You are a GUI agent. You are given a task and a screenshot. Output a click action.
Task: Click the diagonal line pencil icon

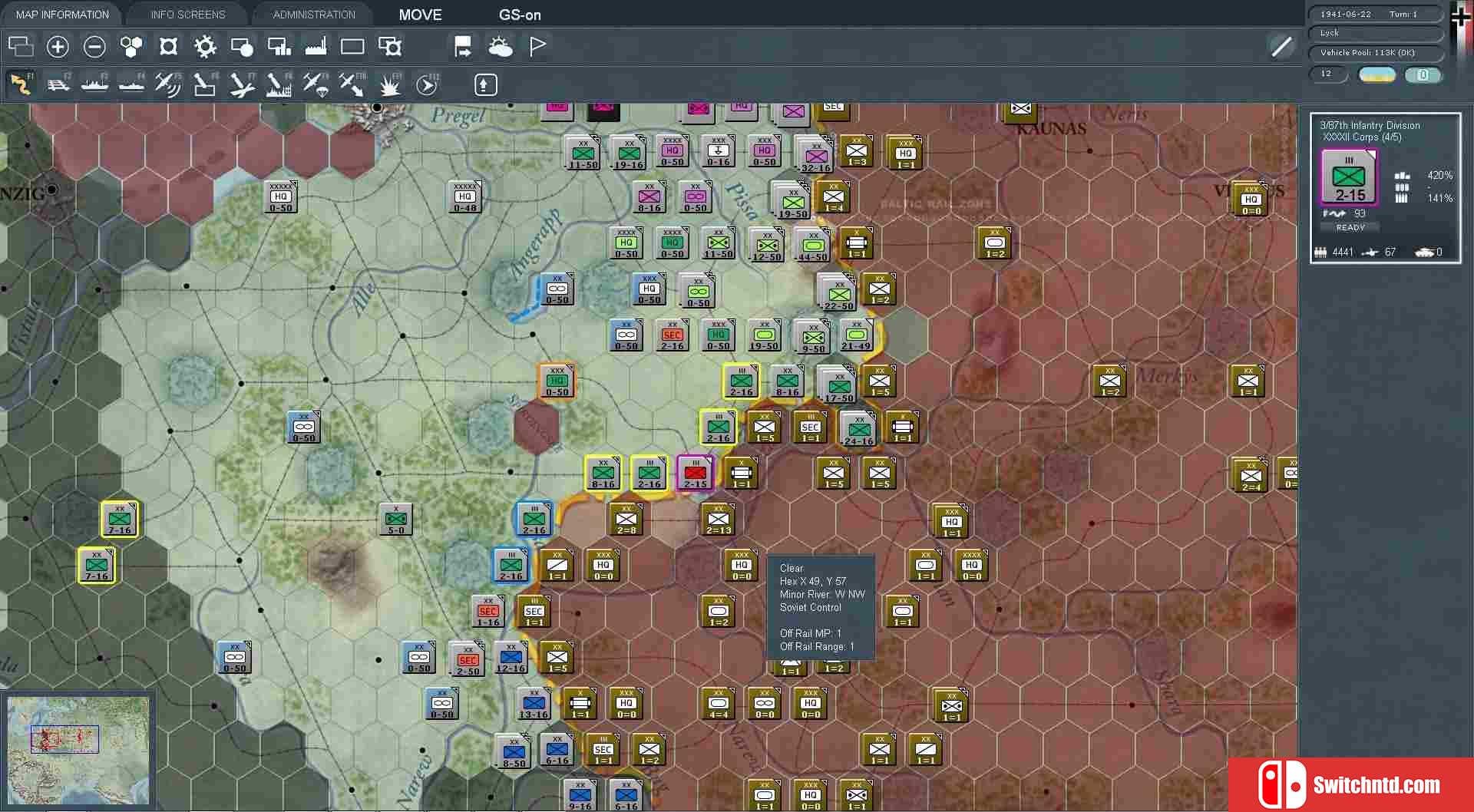point(1281,47)
